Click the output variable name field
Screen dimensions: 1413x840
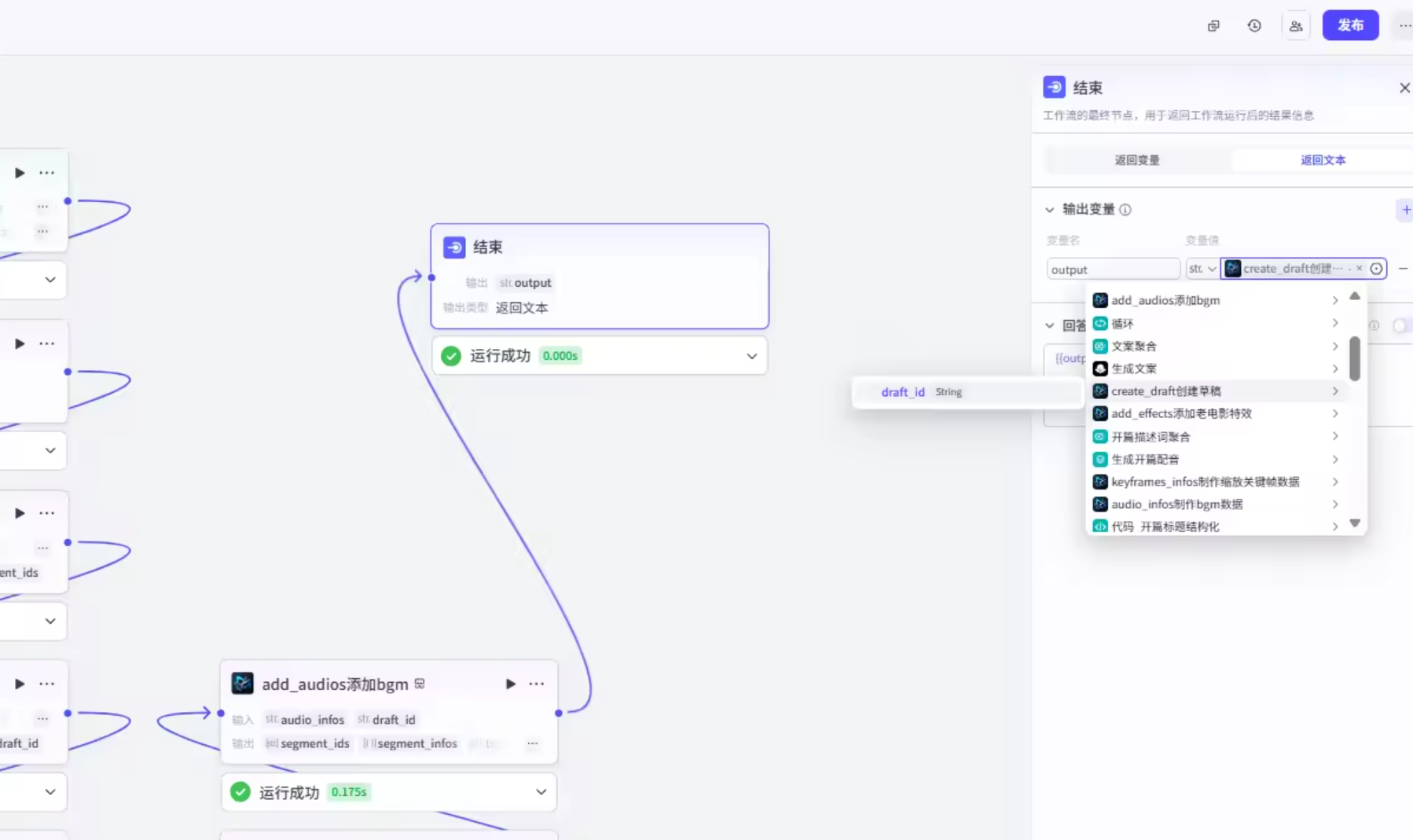click(1112, 270)
